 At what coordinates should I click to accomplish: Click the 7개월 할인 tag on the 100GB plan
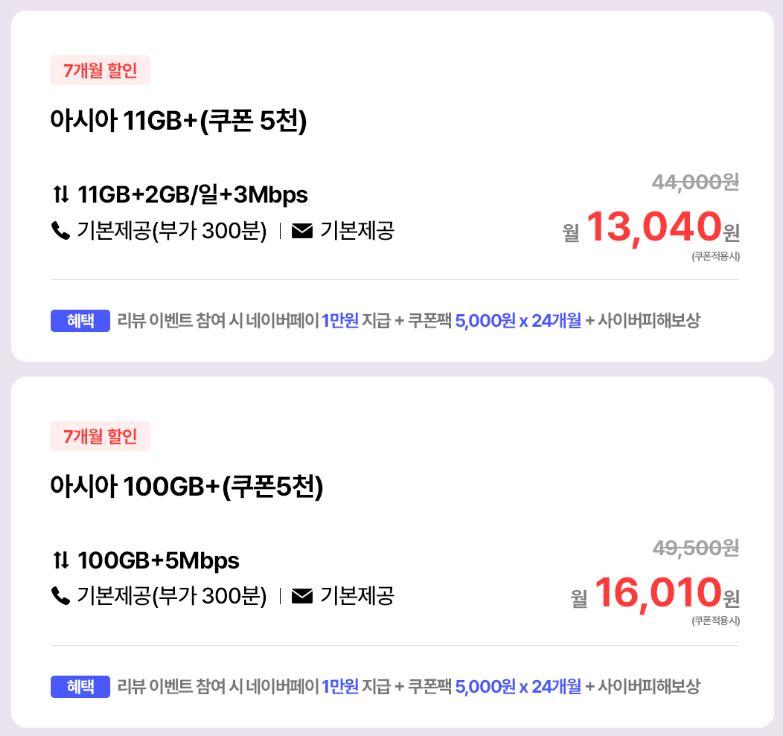[100, 437]
